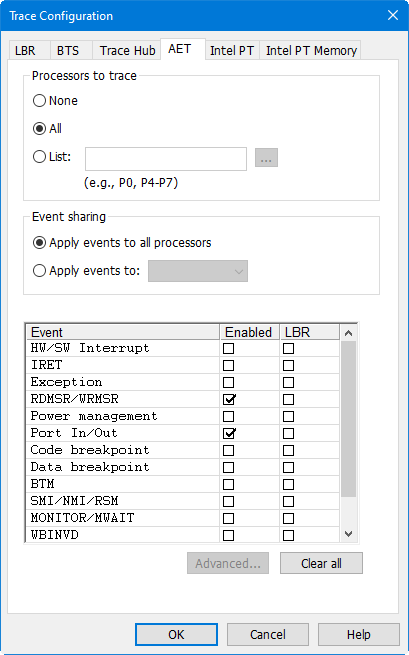409x655 pixels.
Task: Switch to the LBR tab
Action: pyautogui.click(x=25, y=51)
